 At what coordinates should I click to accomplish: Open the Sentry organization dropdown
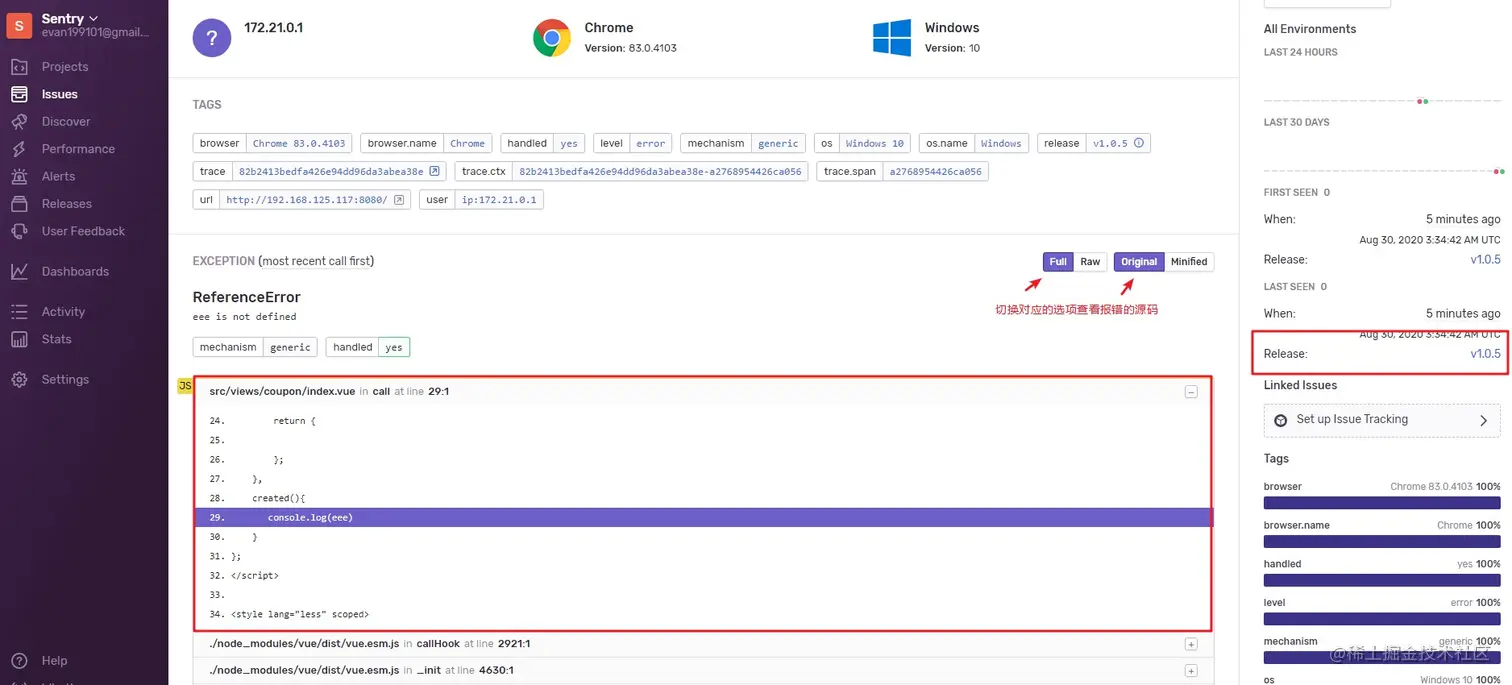[x=70, y=18]
